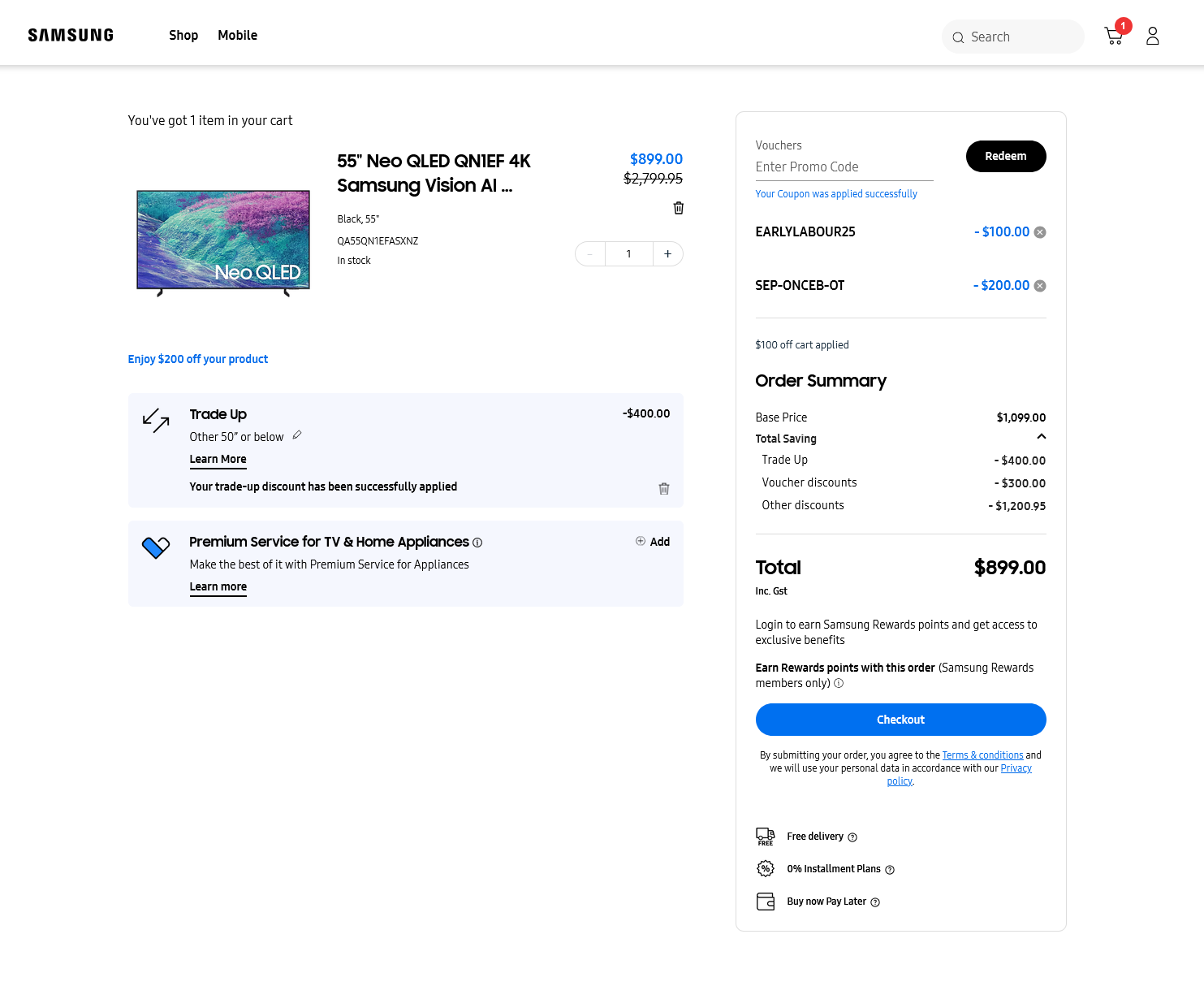Remove the SEP-ONCEB-OT voucher
Viewport: 1204px width, 986px height.
[x=1040, y=286]
